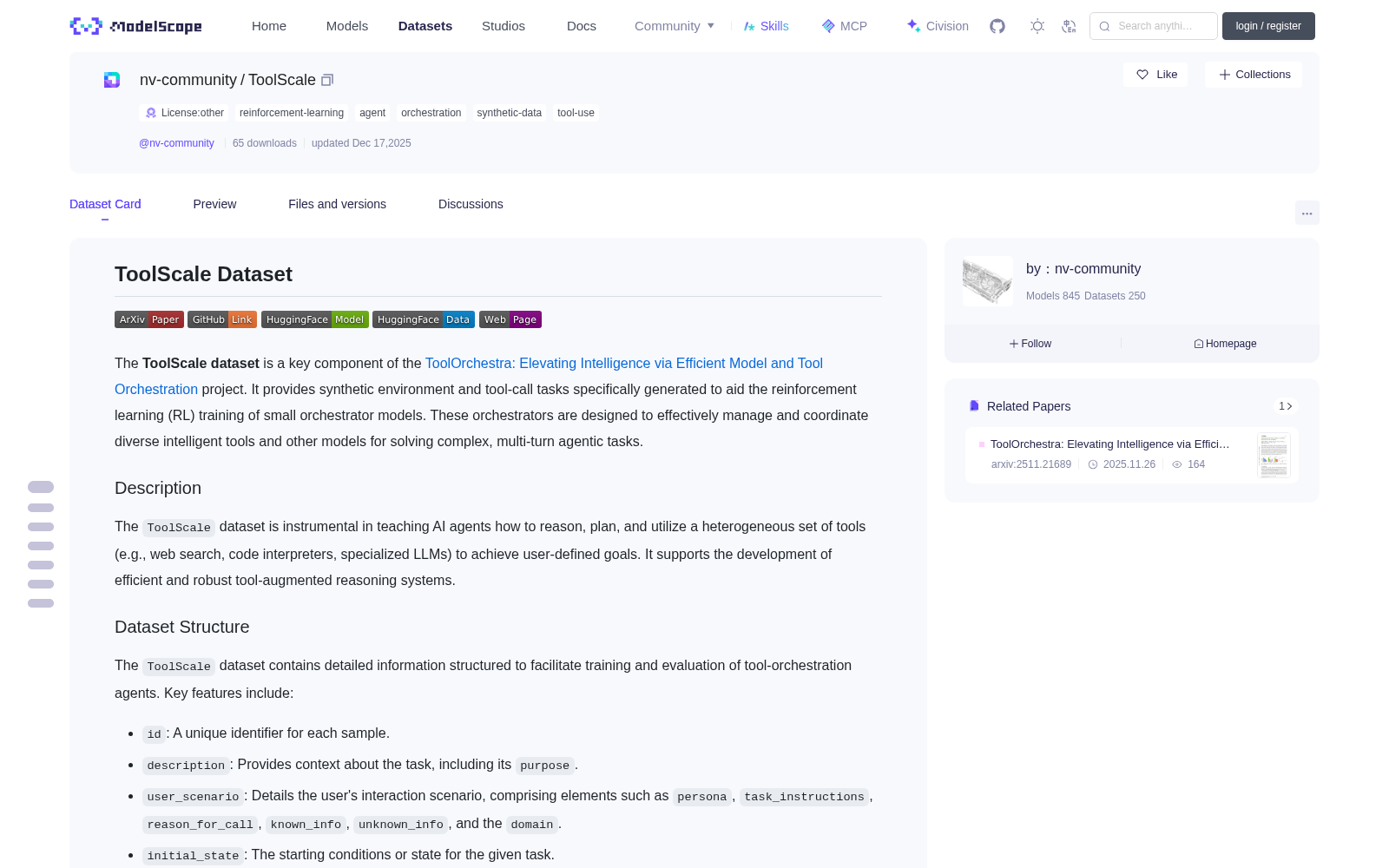This screenshot has width=1389, height=868.
Task: Click the Models 845 count text
Action: tap(1053, 296)
